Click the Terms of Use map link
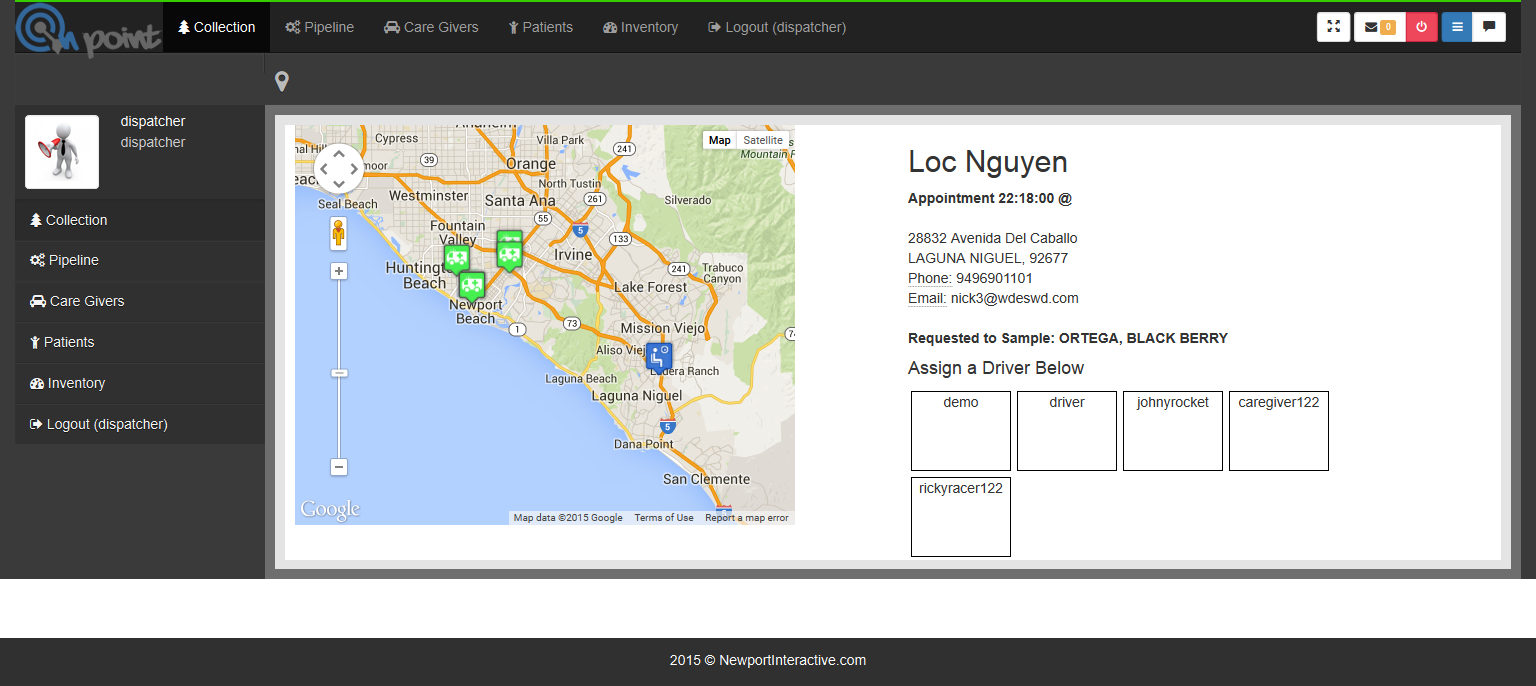 click(x=663, y=518)
